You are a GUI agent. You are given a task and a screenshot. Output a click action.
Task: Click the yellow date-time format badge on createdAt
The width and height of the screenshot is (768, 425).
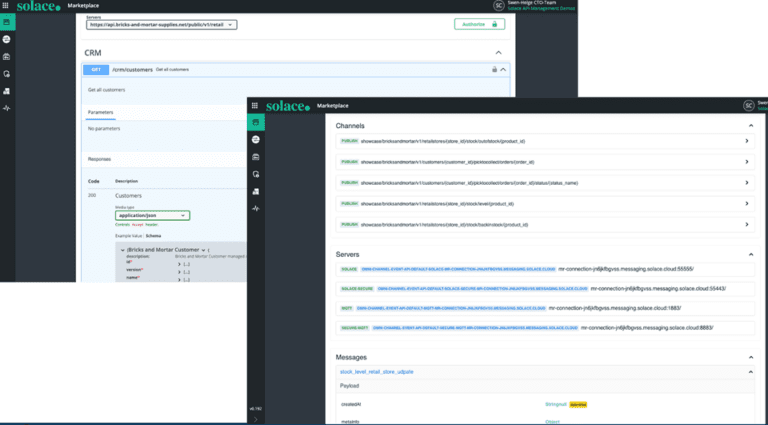click(x=578, y=404)
